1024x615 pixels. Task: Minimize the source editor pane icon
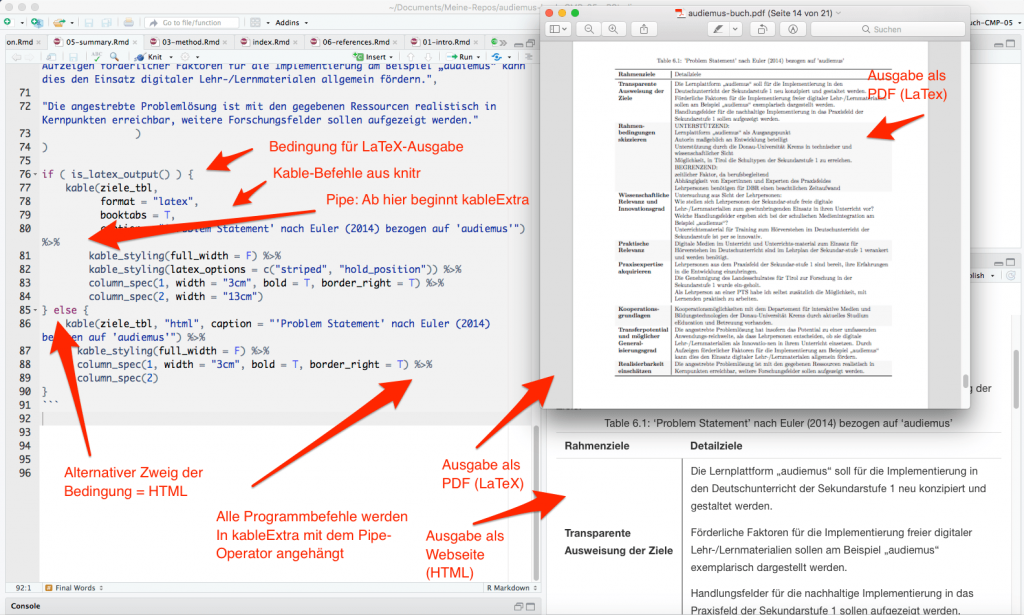pyautogui.click(x=519, y=44)
